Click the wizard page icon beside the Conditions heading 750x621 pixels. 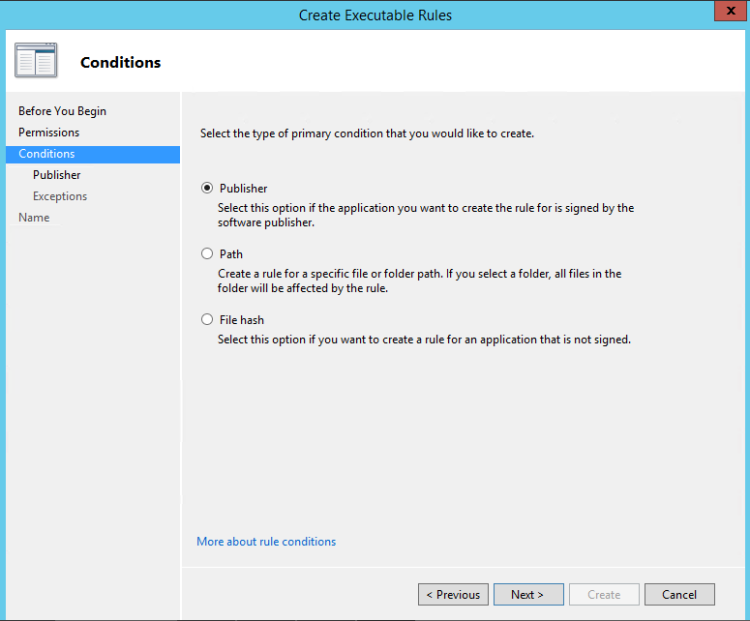pos(36,61)
